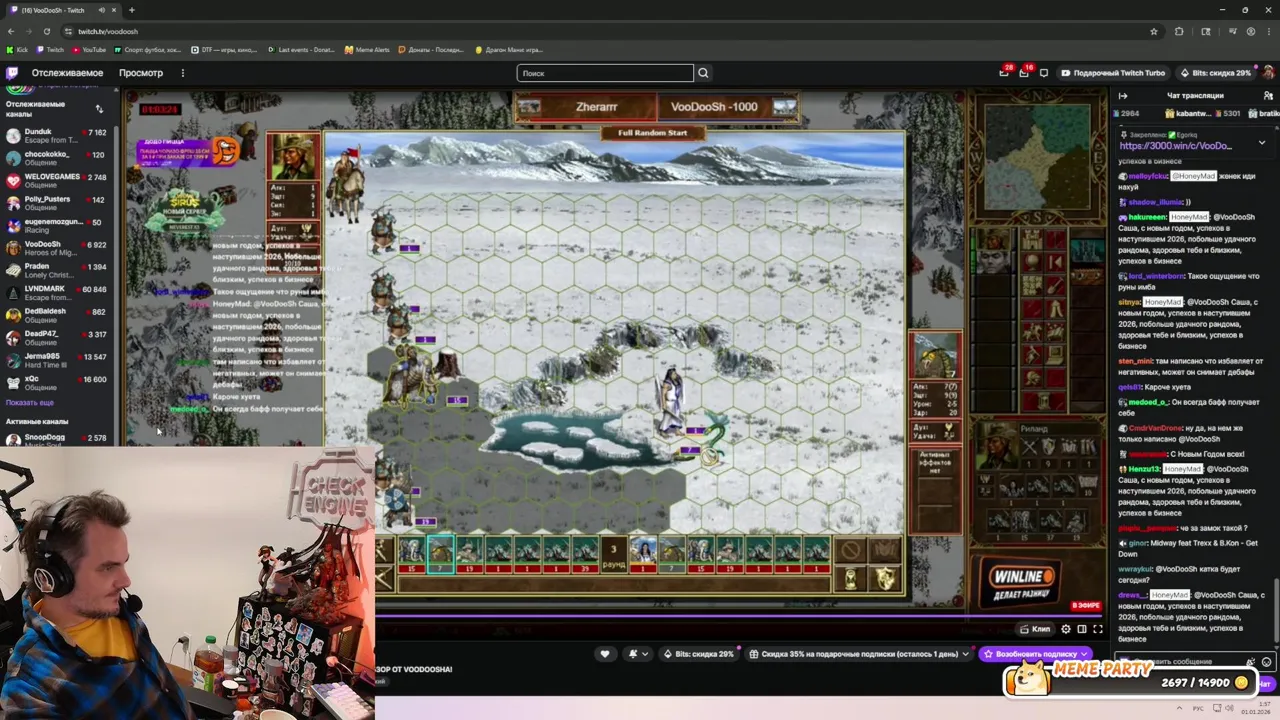Open the YouTube bookmark
1280x720 pixels.
tap(89, 49)
